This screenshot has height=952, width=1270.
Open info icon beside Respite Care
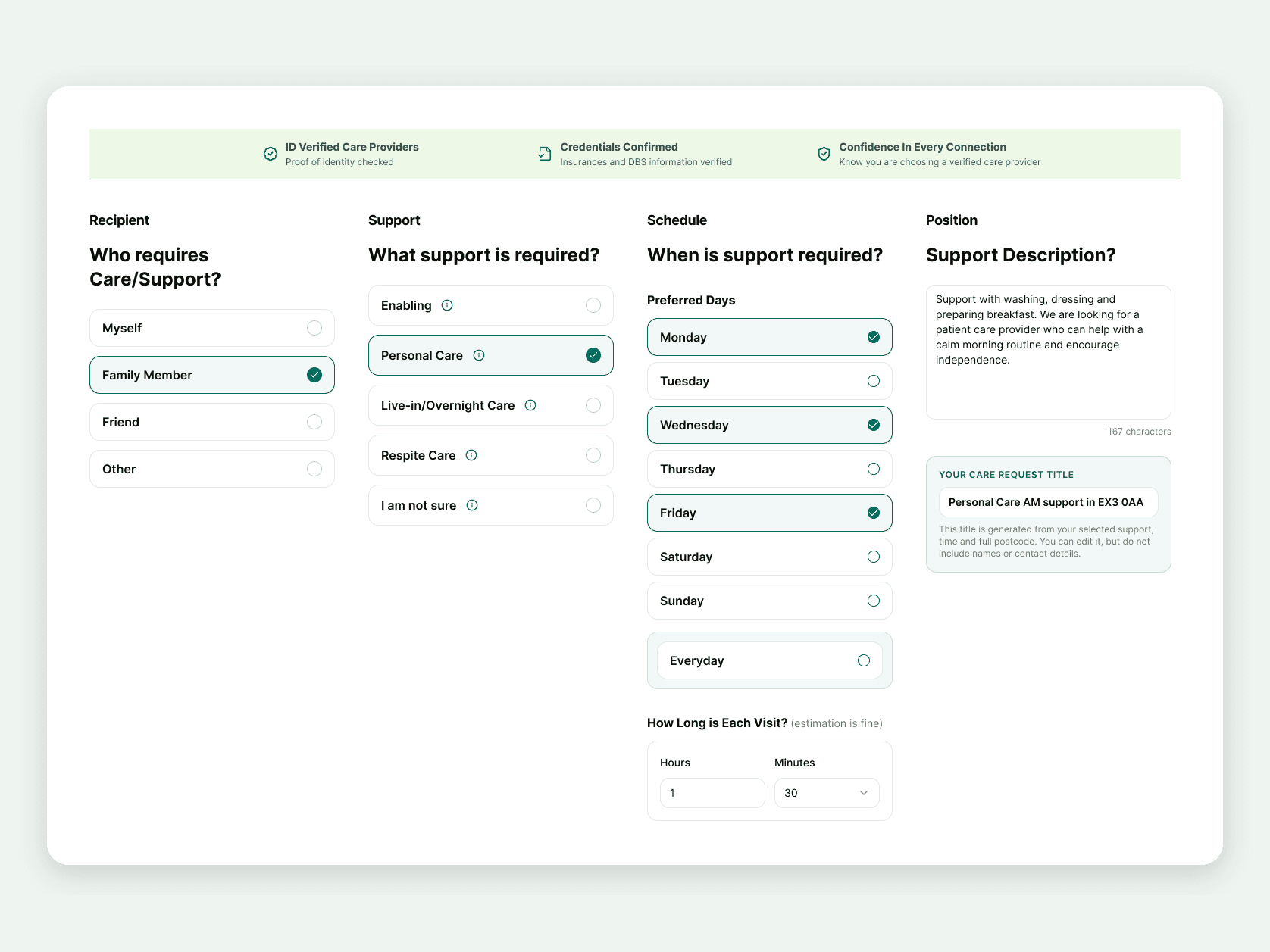point(471,455)
